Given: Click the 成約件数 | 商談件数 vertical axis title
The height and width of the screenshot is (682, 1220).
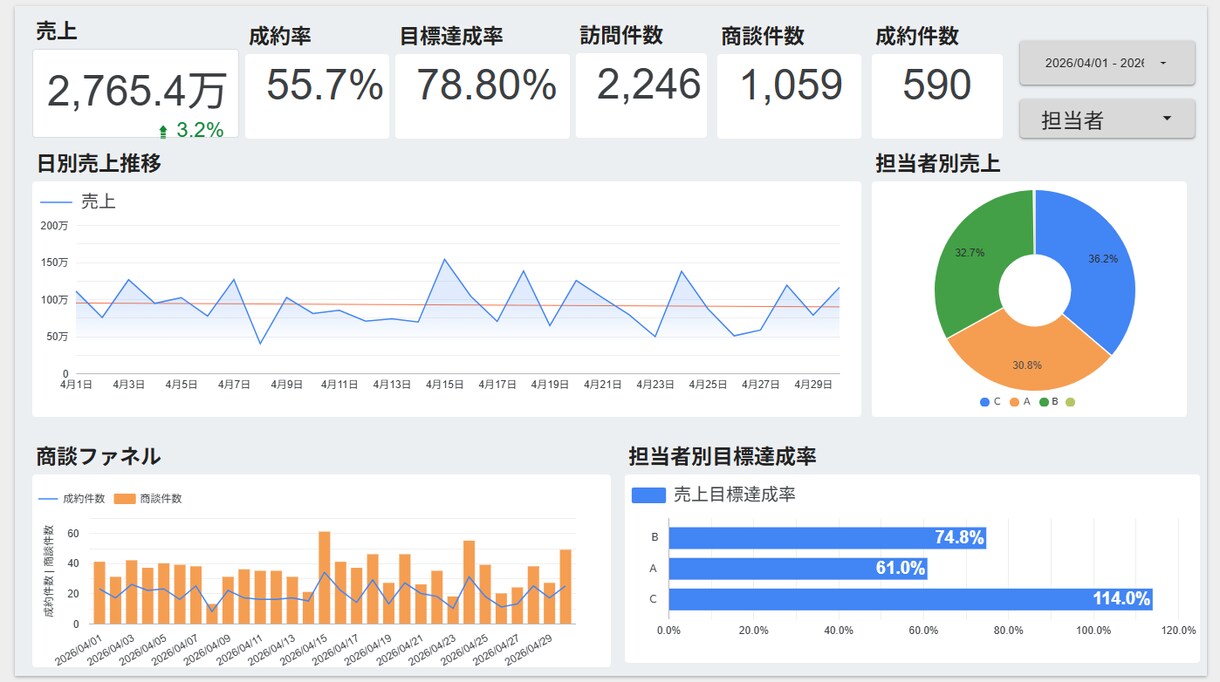Looking at the screenshot, I should coord(47,569).
